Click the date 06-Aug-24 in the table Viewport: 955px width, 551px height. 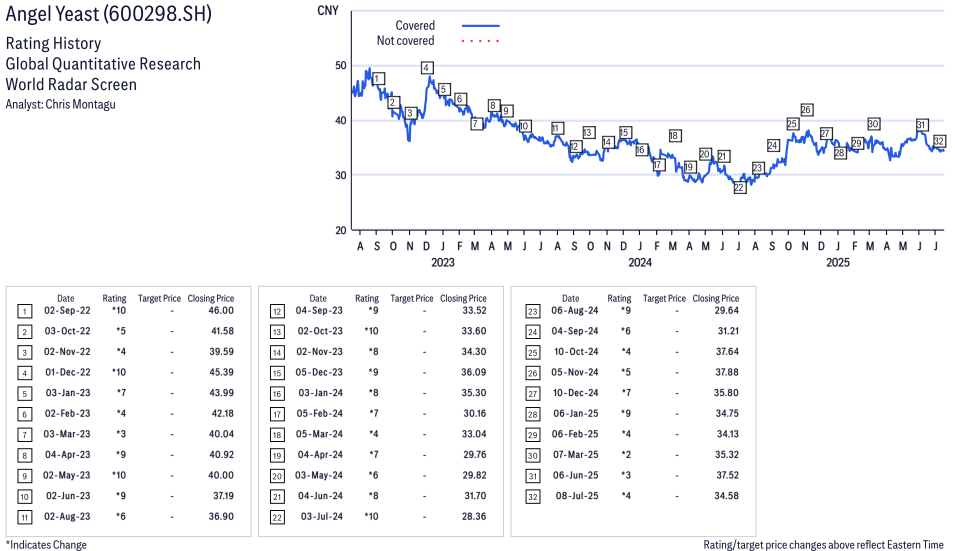click(x=574, y=311)
